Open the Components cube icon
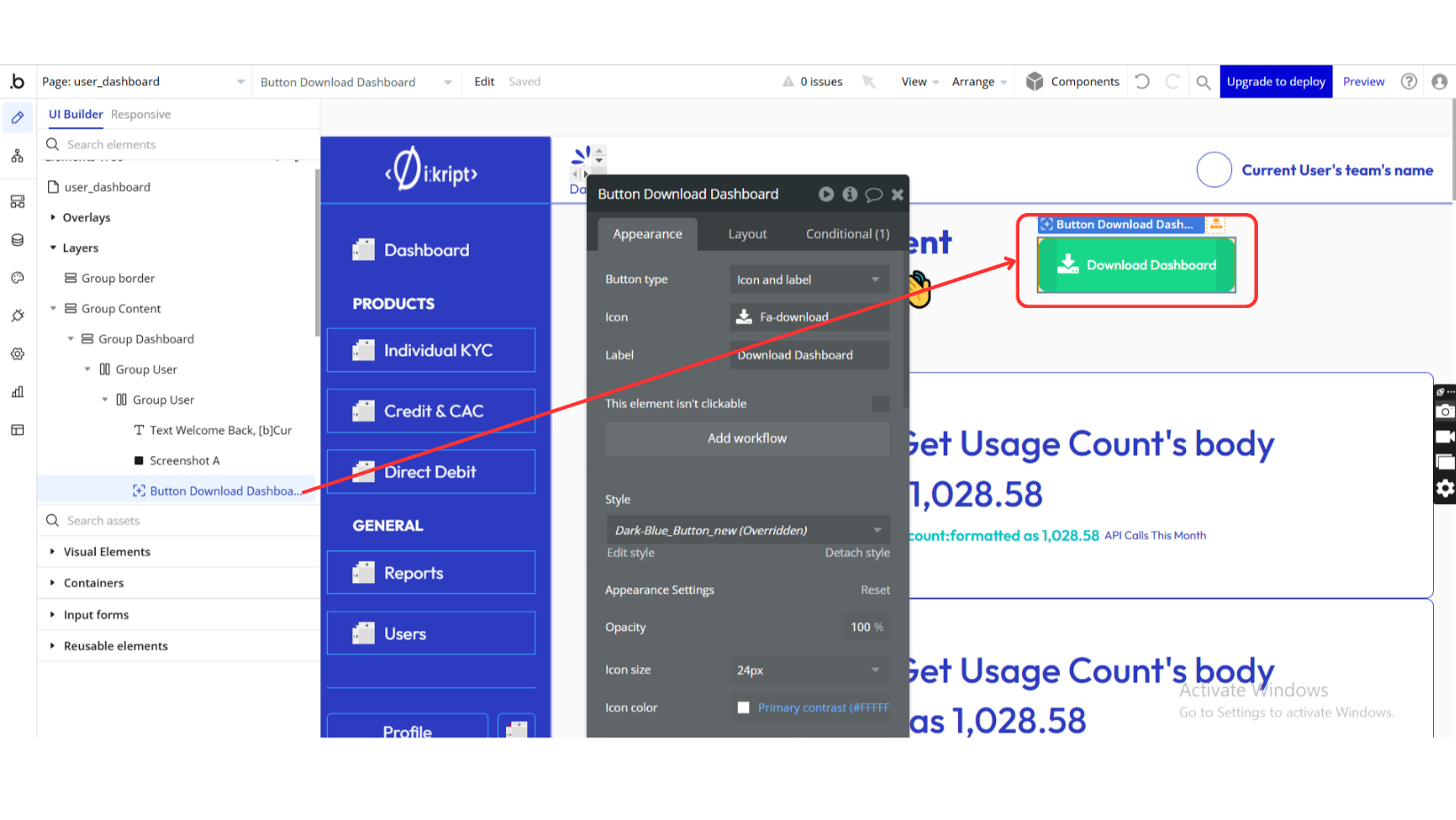The width and height of the screenshot is (1456, 820). click(1034, 82)
